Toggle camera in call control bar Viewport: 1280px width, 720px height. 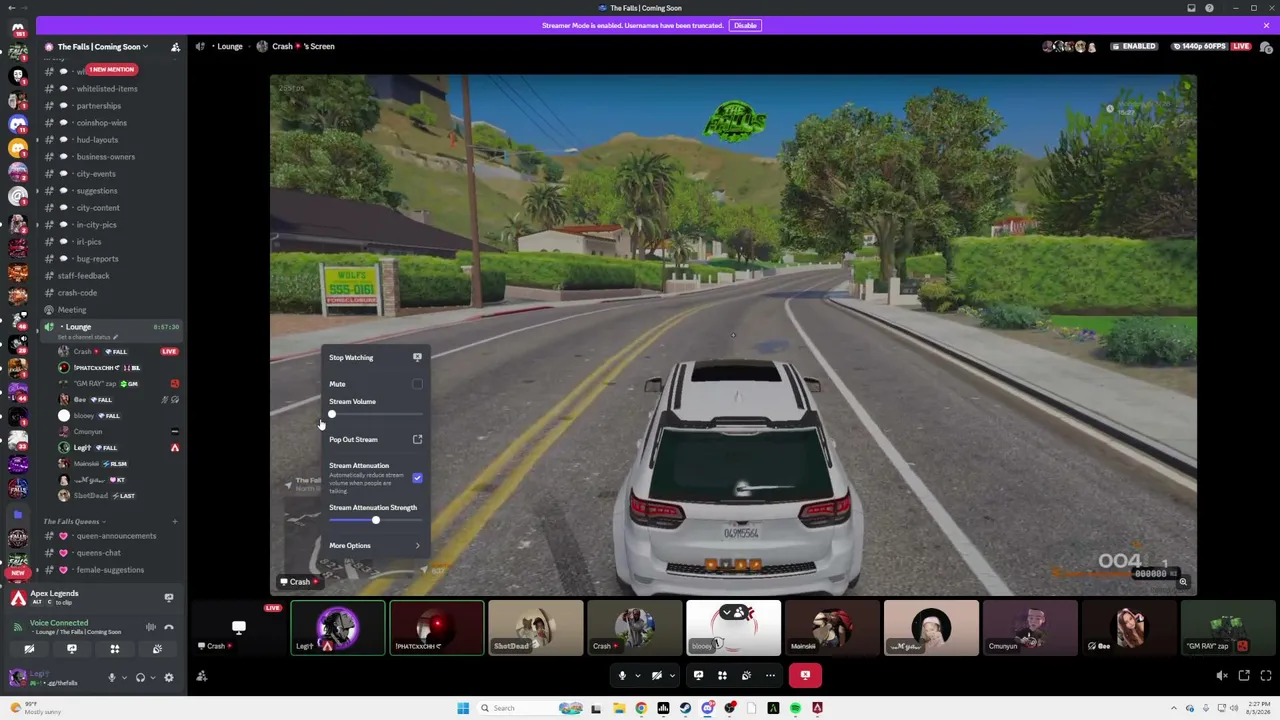pos(657,676)
